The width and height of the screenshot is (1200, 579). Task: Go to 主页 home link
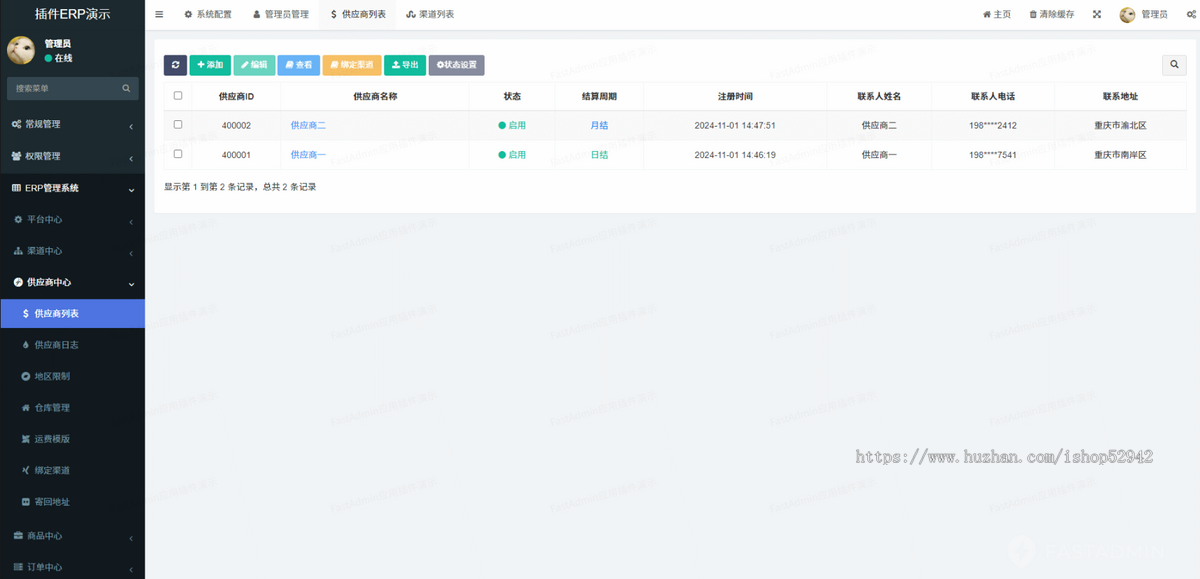(997, 15)
